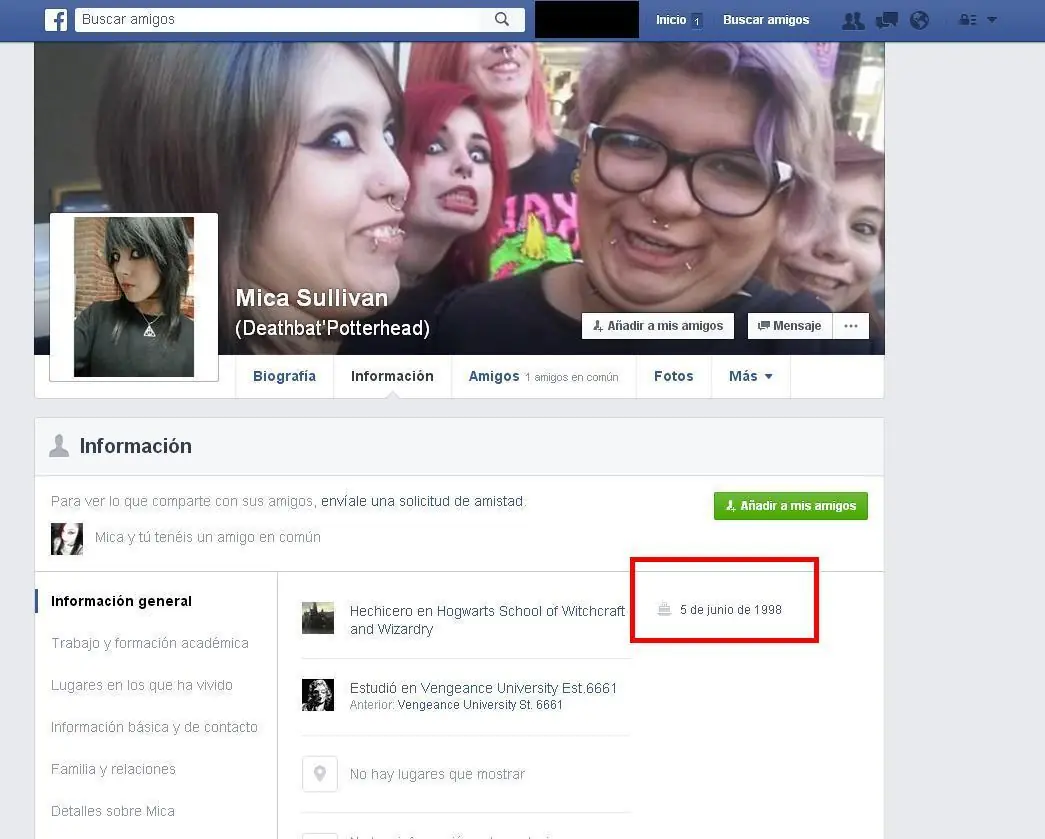
Task: Go to Inicio in top bar
Action: pos(670,20)
